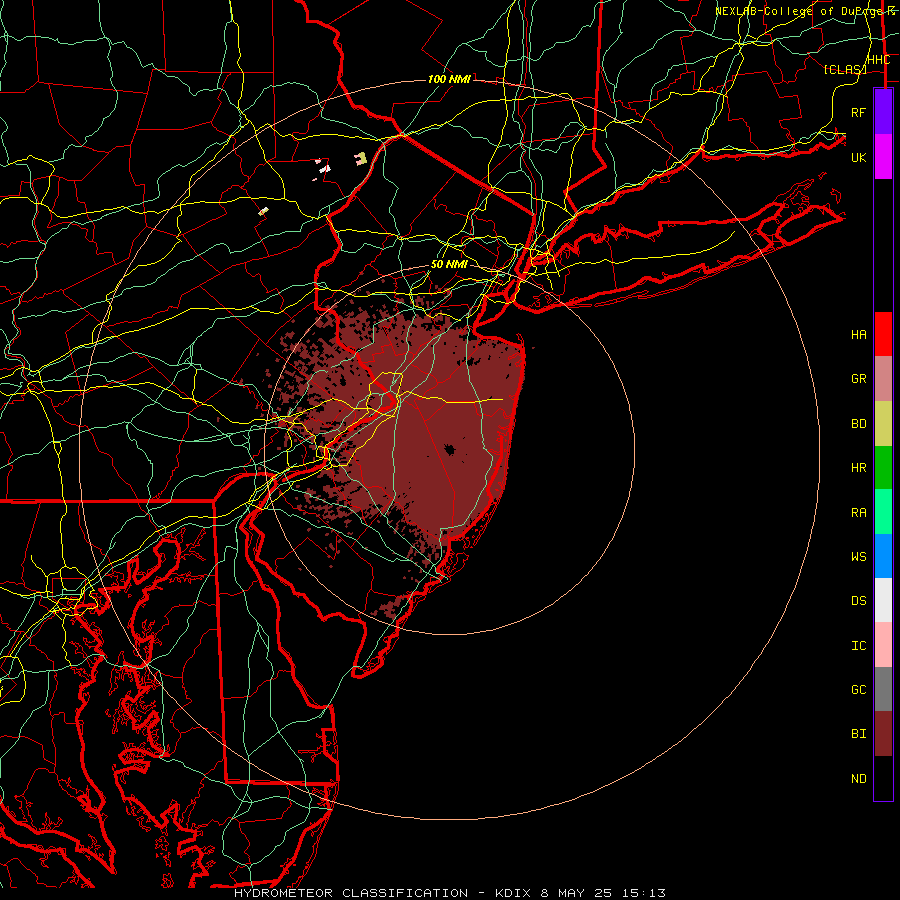
Task: Select the BD legend label
Action: [859, 424]
